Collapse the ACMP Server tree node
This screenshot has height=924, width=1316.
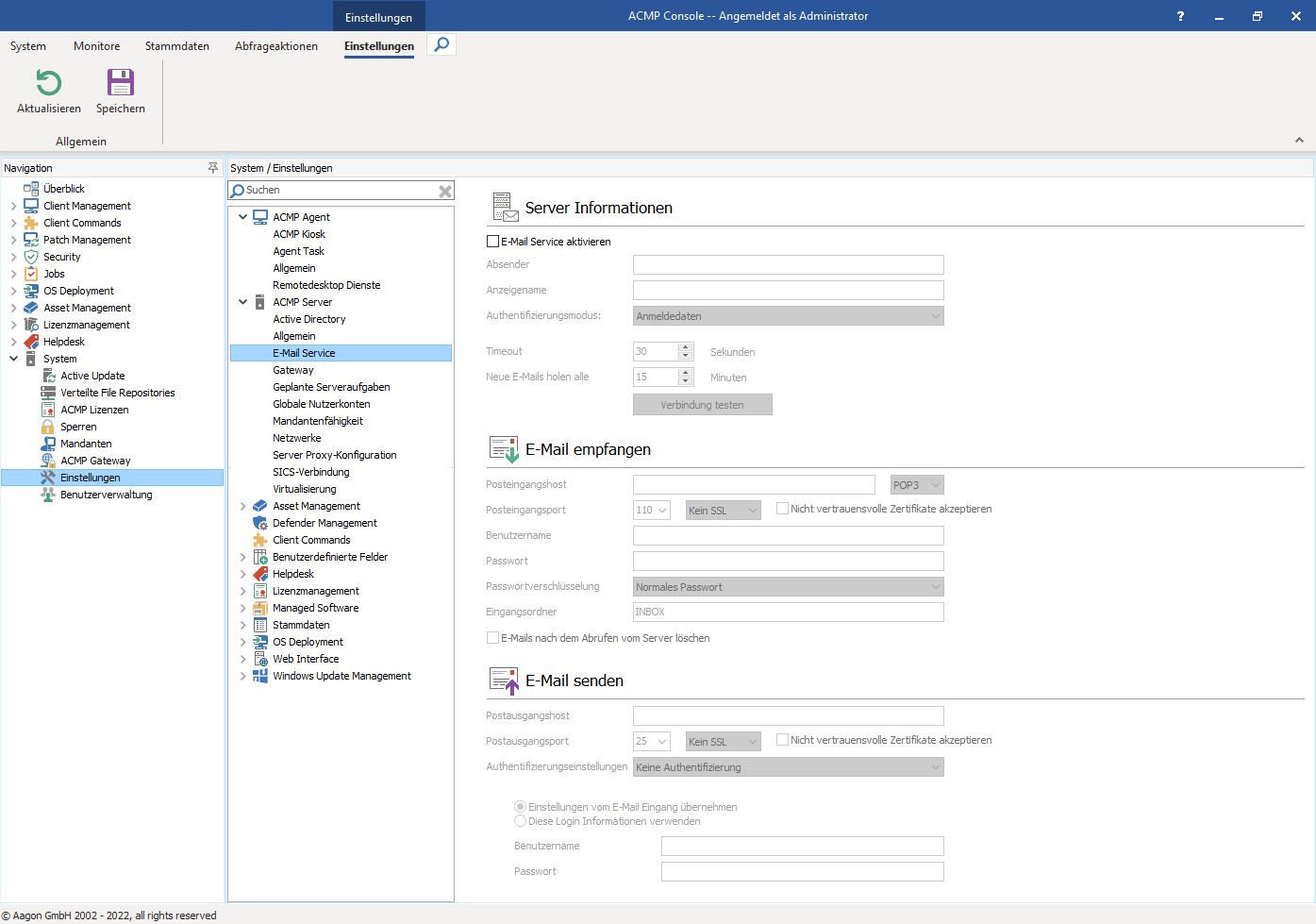point(242,302)
